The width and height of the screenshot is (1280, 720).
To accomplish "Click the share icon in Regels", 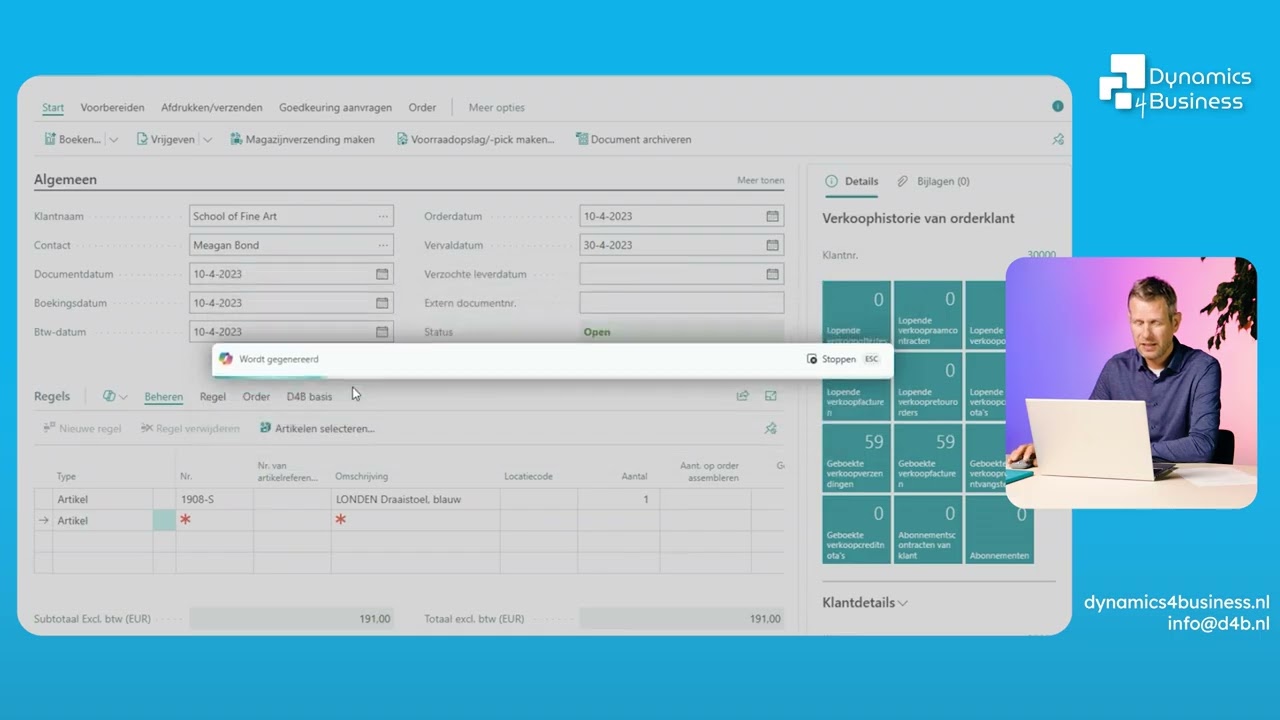I will click(743, 396).
